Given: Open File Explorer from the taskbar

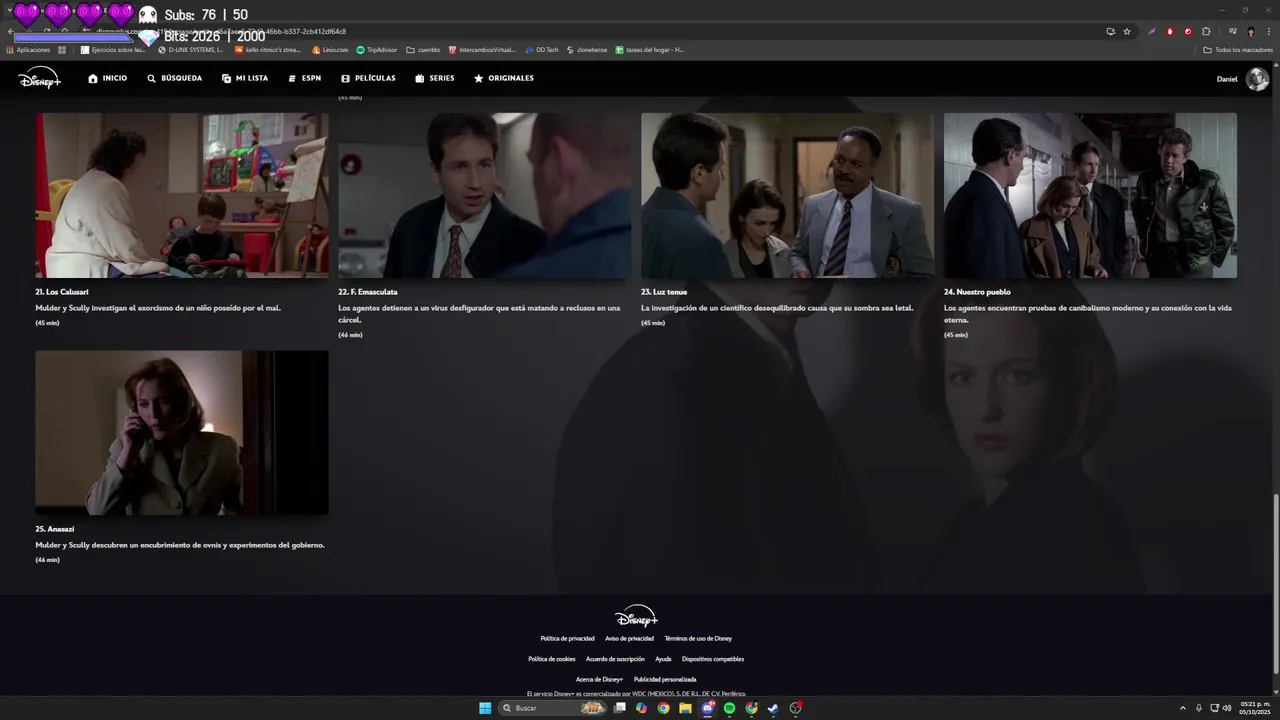Looking at the screenshot, I should [685, 708].
